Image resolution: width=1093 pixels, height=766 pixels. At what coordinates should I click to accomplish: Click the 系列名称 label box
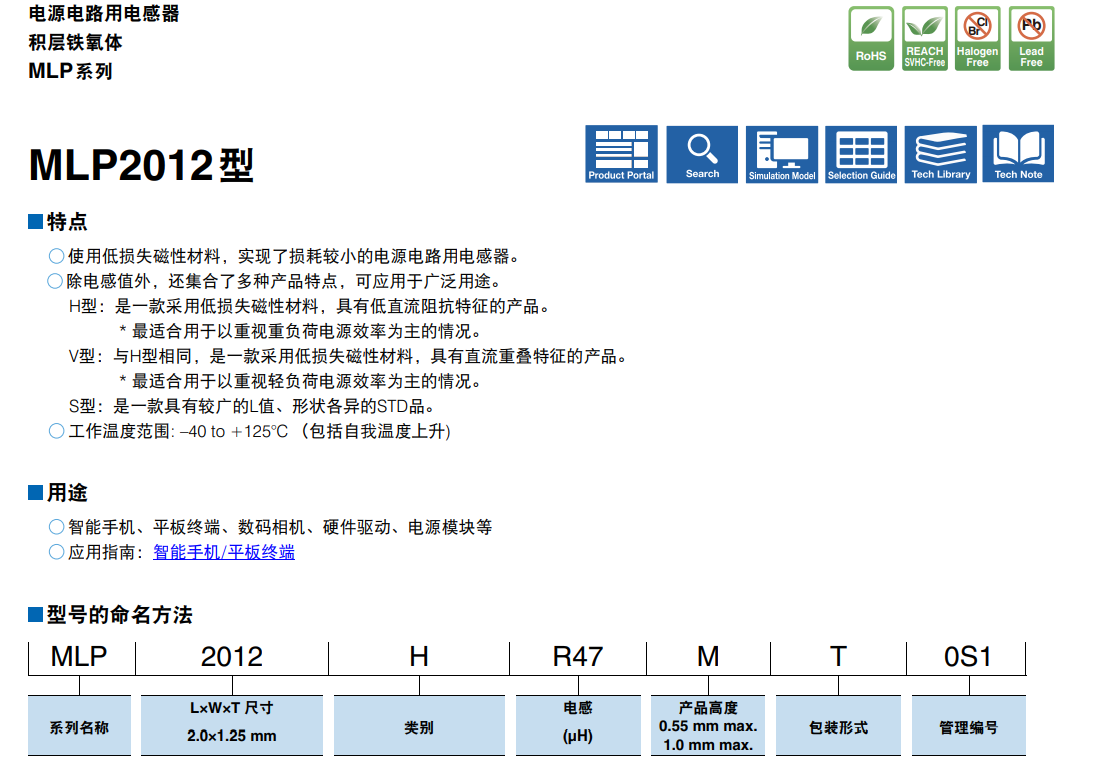click(79, 726)
